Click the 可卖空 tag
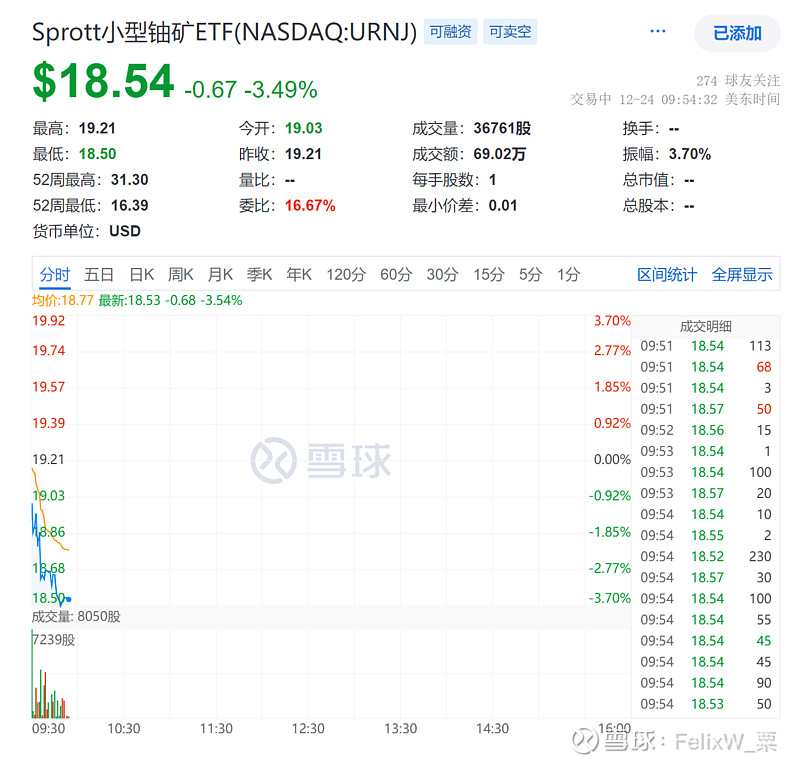Screen dimensions: 800x766 click(510, 32)
